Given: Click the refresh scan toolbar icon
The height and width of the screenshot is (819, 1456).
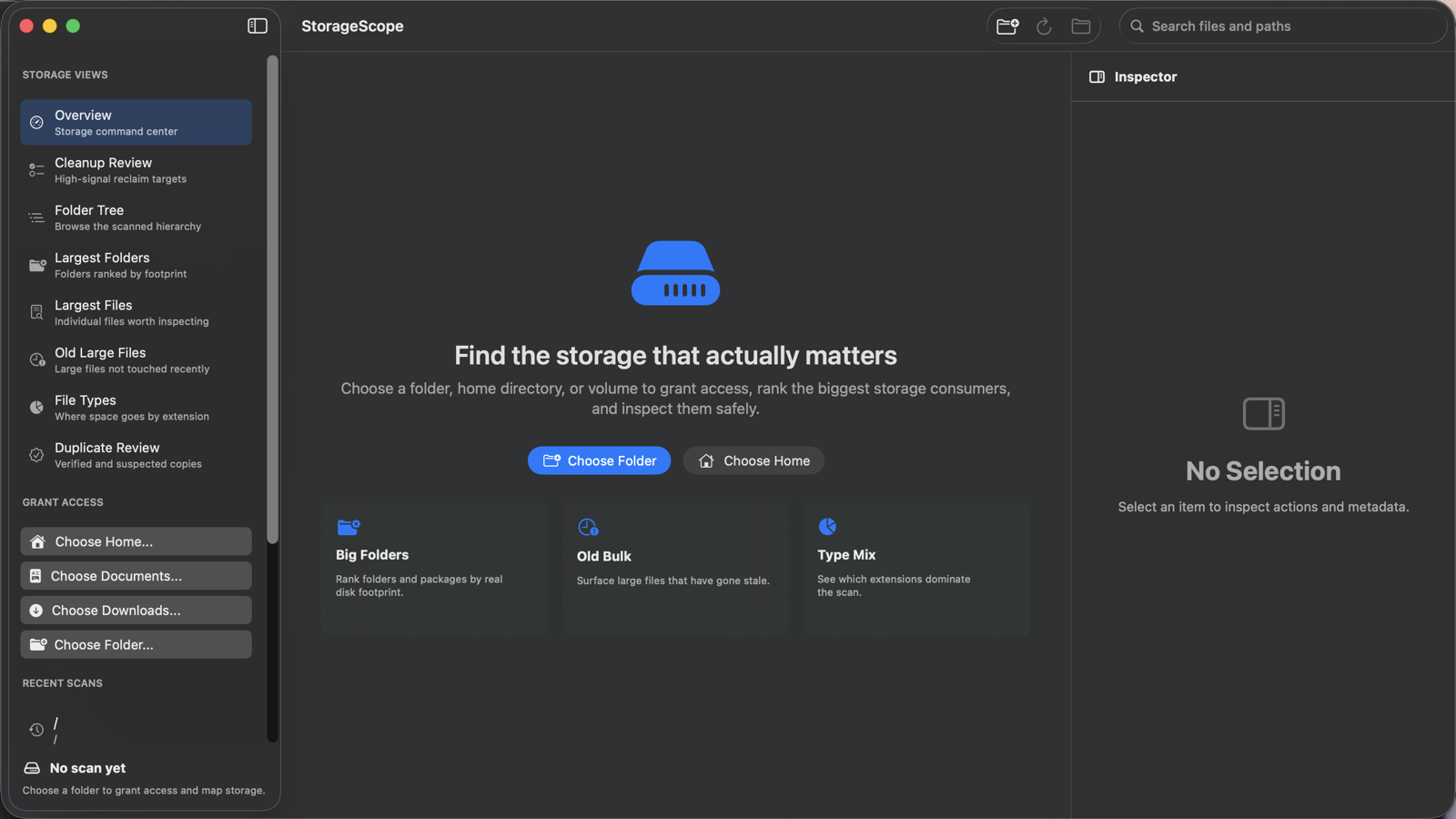Looking at the screenshot, I should point(1045,26).
